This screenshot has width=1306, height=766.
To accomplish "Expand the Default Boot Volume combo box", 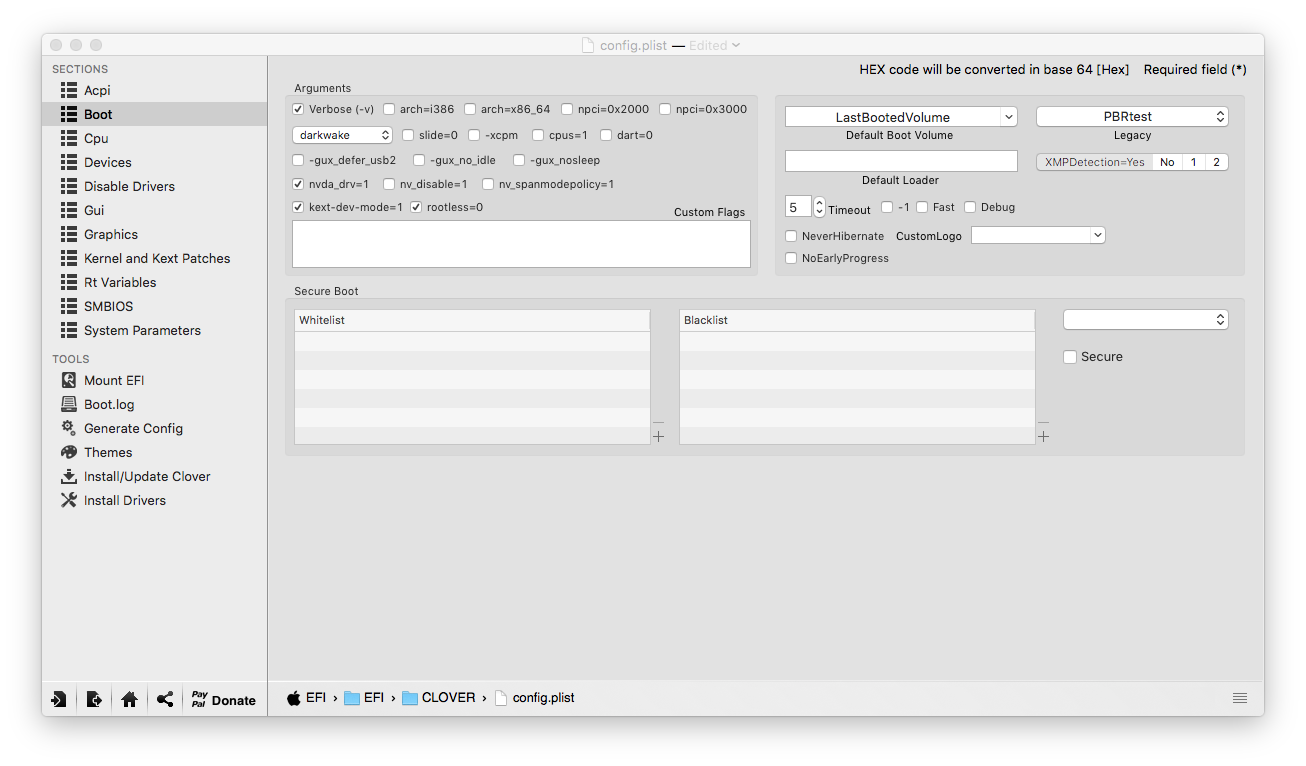I will [x=1008, y=117].
